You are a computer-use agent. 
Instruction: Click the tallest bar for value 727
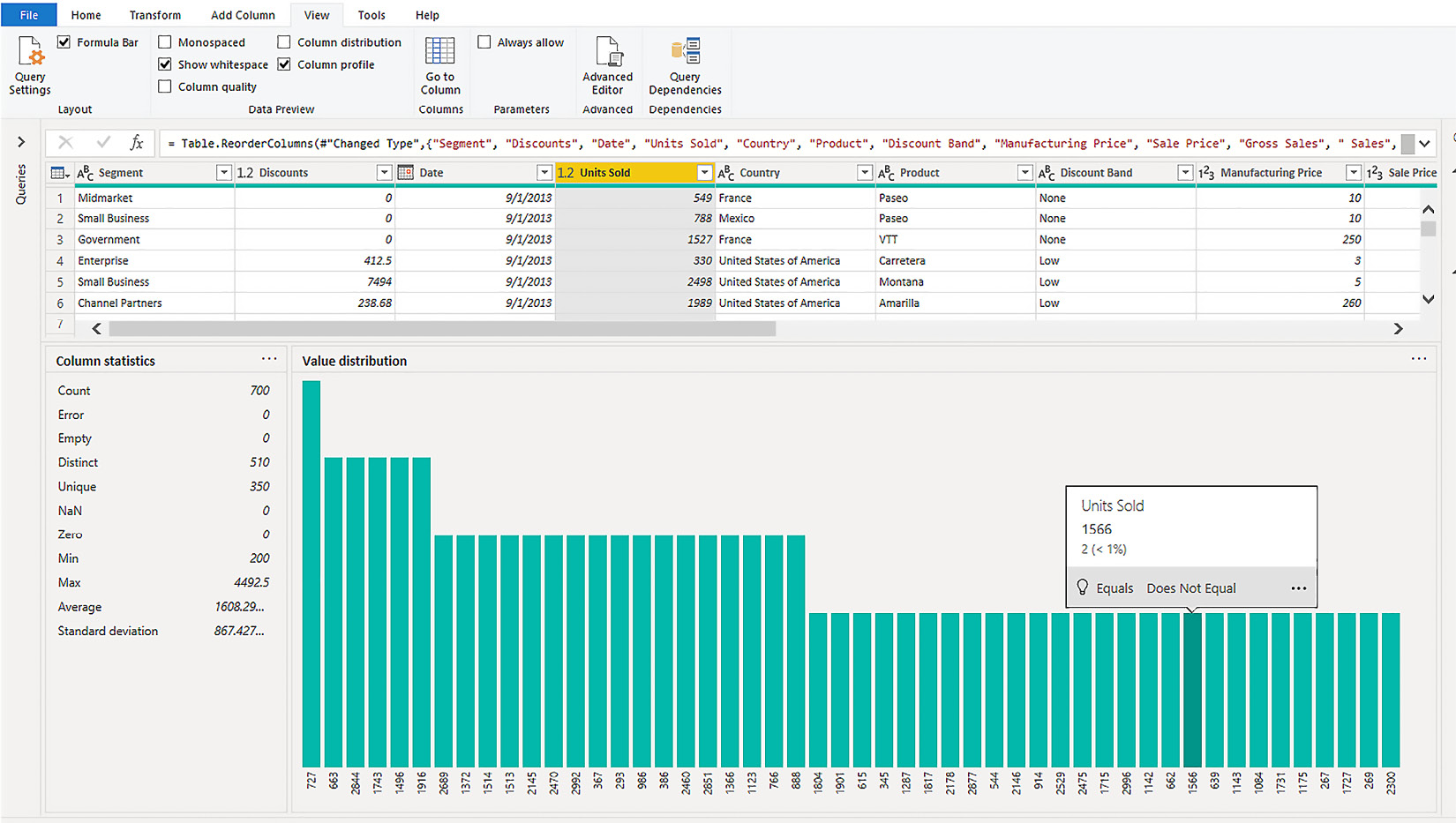point(311,573)
